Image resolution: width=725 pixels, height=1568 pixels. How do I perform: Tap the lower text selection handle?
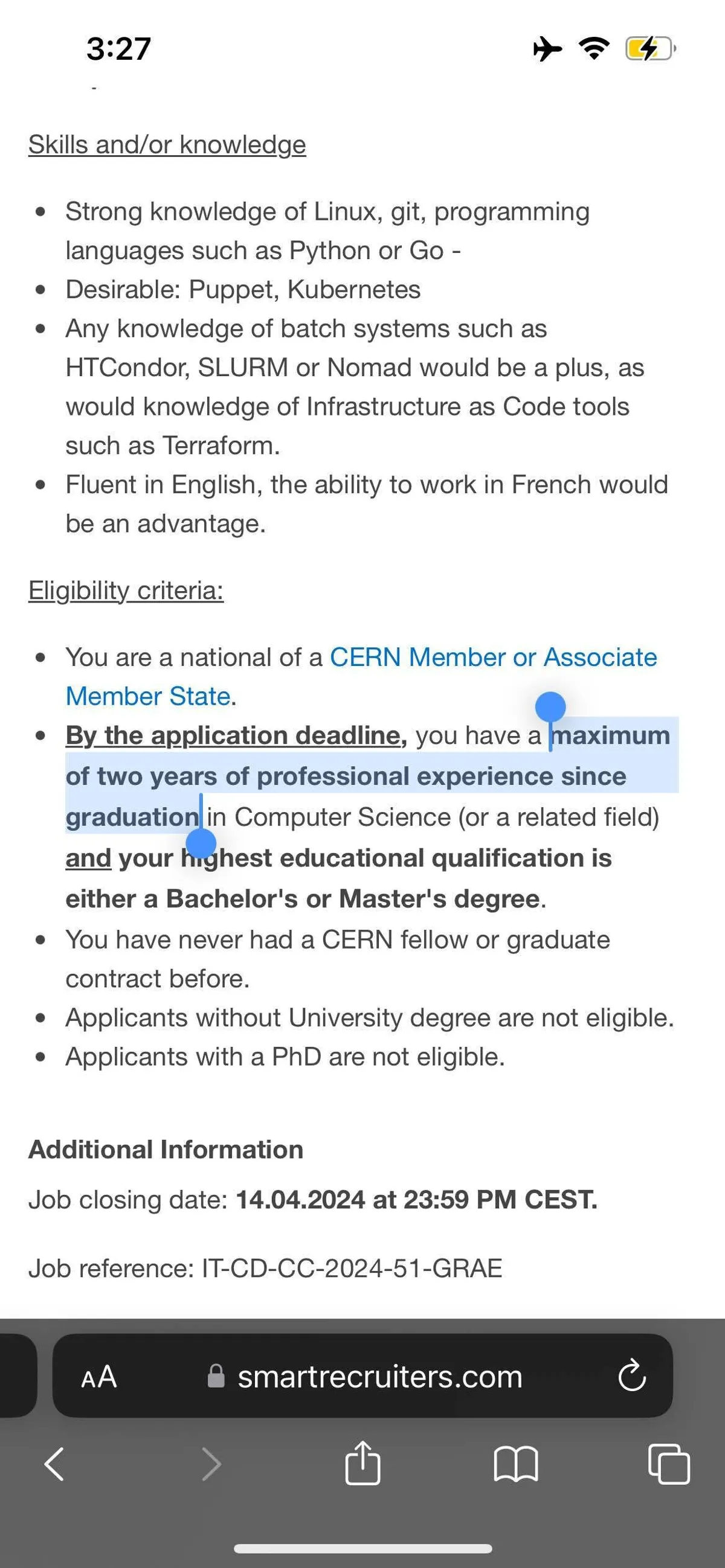[201, 843]
